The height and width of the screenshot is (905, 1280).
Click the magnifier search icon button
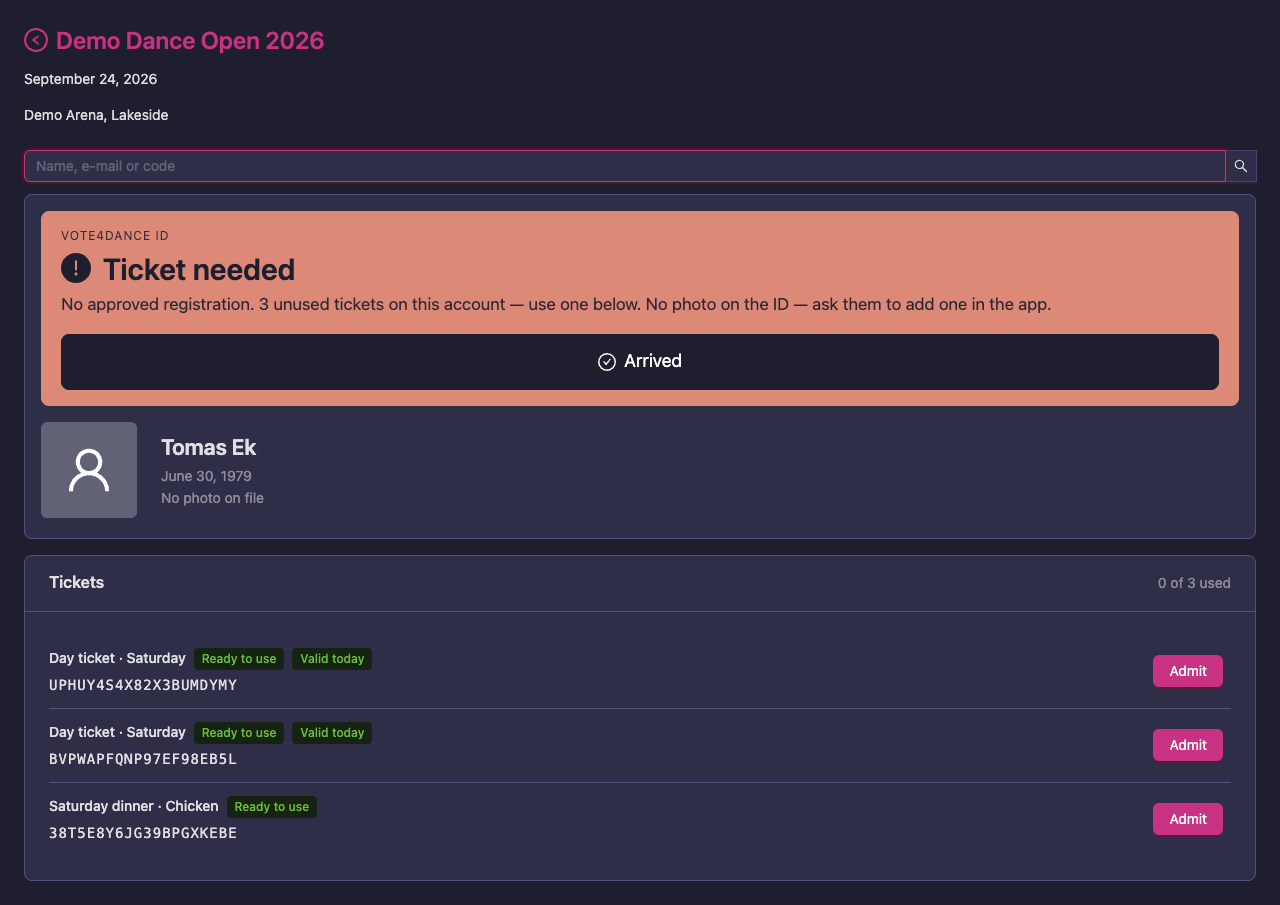click(1241, 166)
